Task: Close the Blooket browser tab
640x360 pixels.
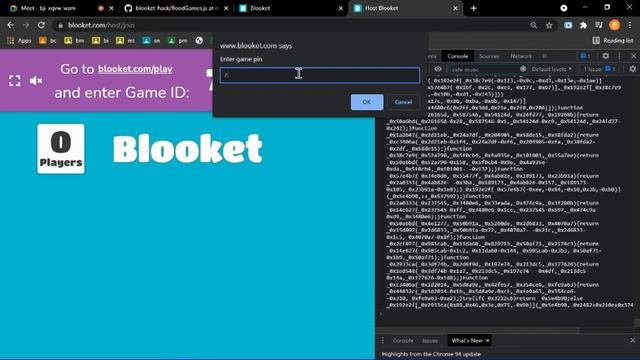Action: (x=341, y=8)
